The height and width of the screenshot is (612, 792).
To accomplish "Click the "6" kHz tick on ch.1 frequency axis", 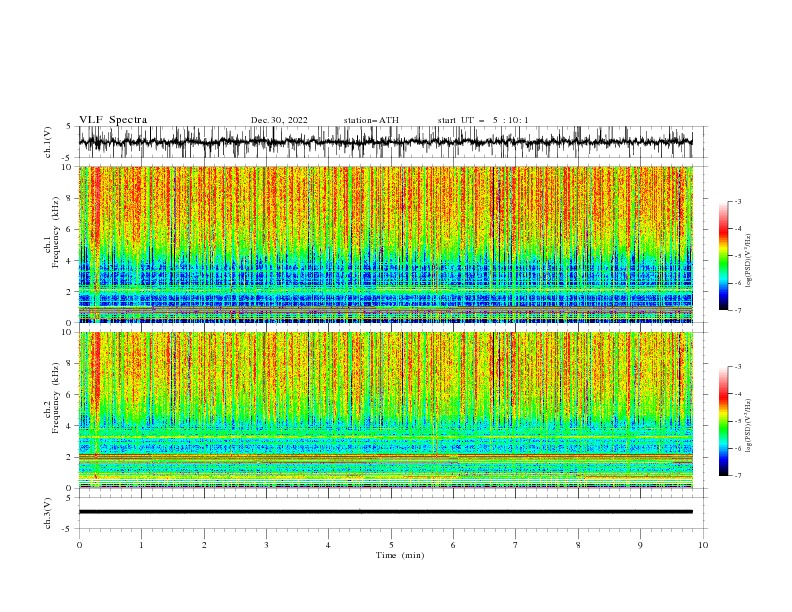I will [71, 229].
